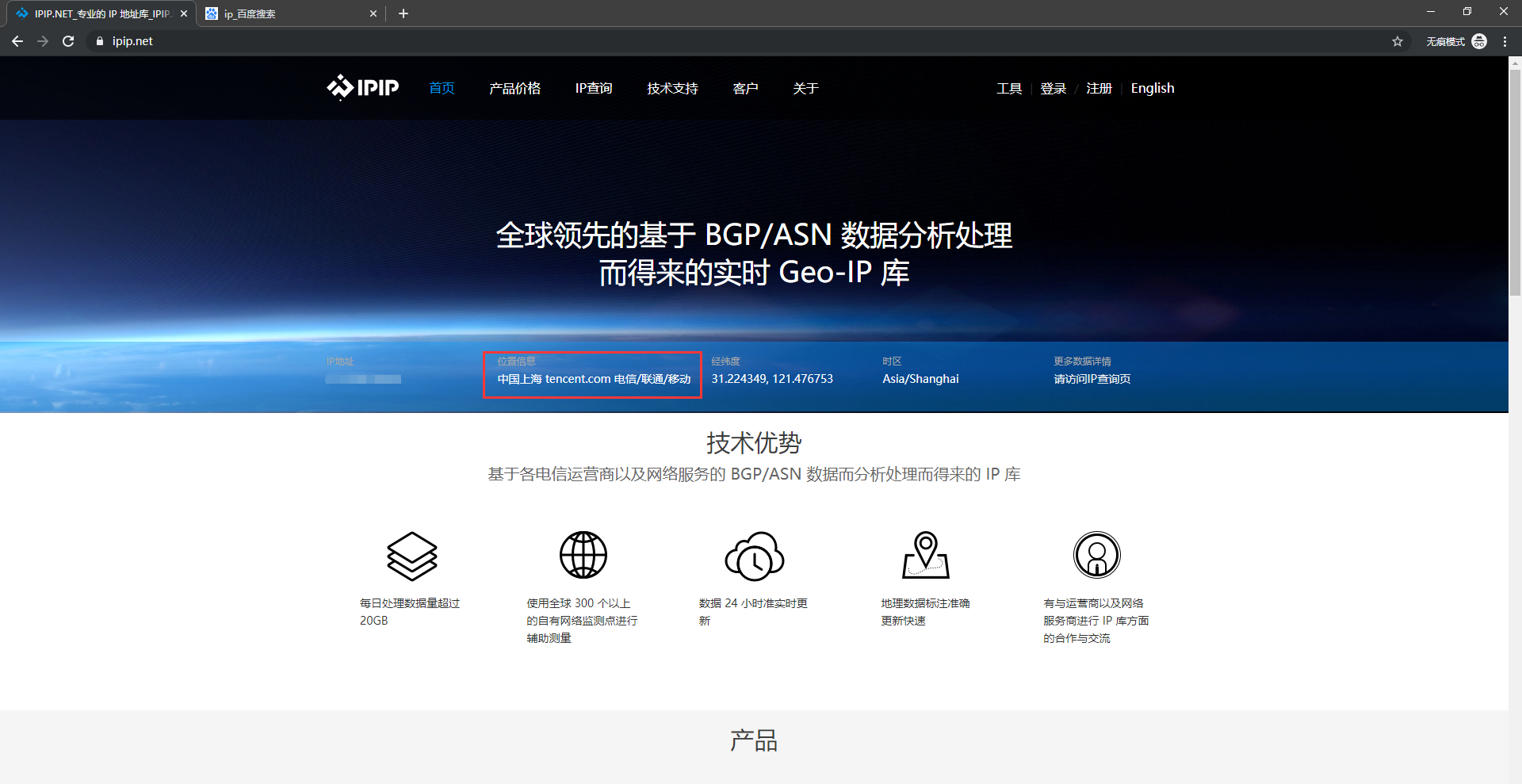Image resolution: width=1522 pixels, height=784 pixels.
Task: Close the IPIP.NET tab
Action: tap(184, 13)
